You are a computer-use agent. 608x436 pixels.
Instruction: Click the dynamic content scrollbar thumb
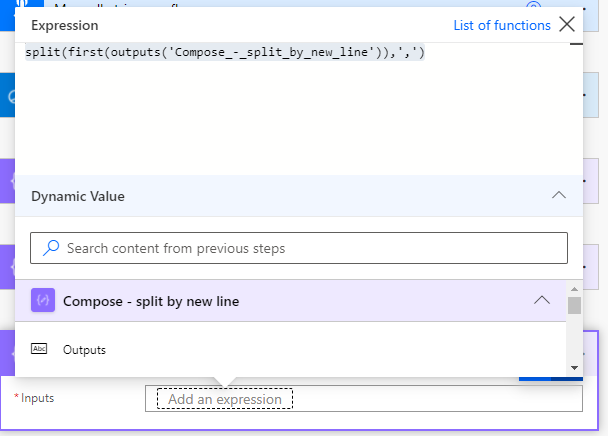(574, 306)
